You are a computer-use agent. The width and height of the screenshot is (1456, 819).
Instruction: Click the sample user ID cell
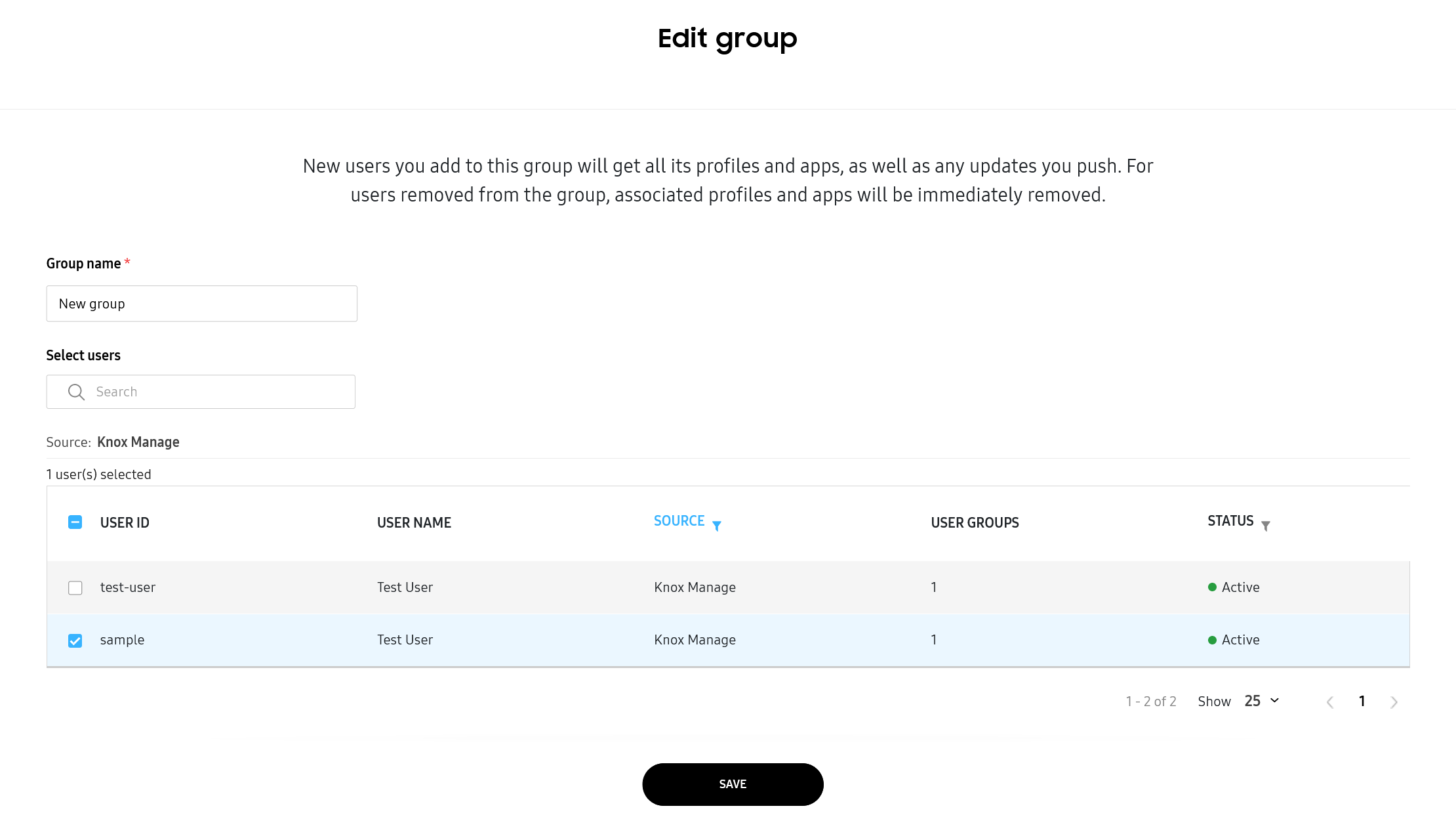point(122,640)
